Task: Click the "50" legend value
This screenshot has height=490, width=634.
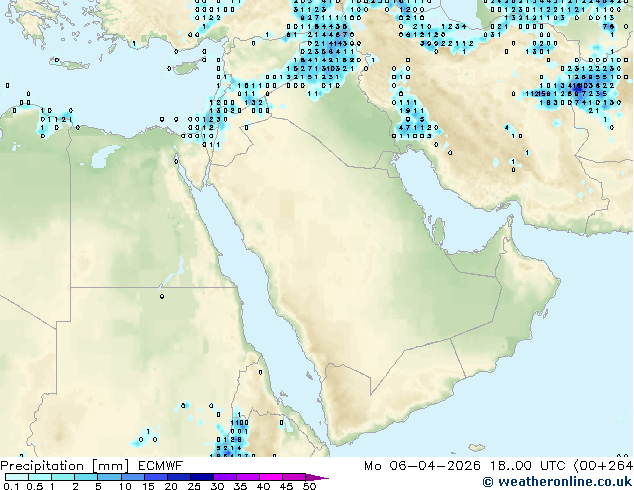Action: (x=309, y=486)
